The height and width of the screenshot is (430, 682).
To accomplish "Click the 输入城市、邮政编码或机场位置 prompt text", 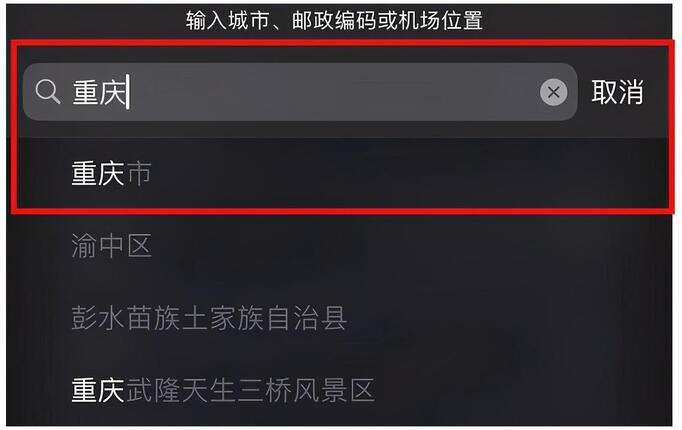I will pos(334,20).
